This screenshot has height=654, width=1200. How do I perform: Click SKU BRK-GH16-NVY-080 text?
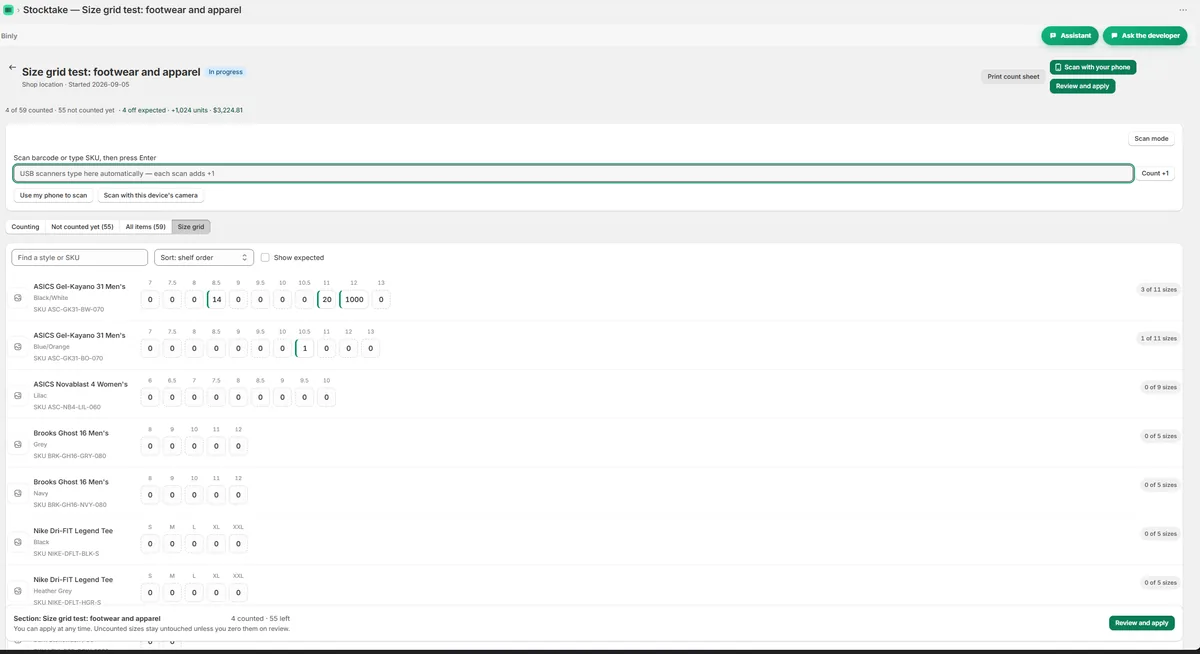70,505
